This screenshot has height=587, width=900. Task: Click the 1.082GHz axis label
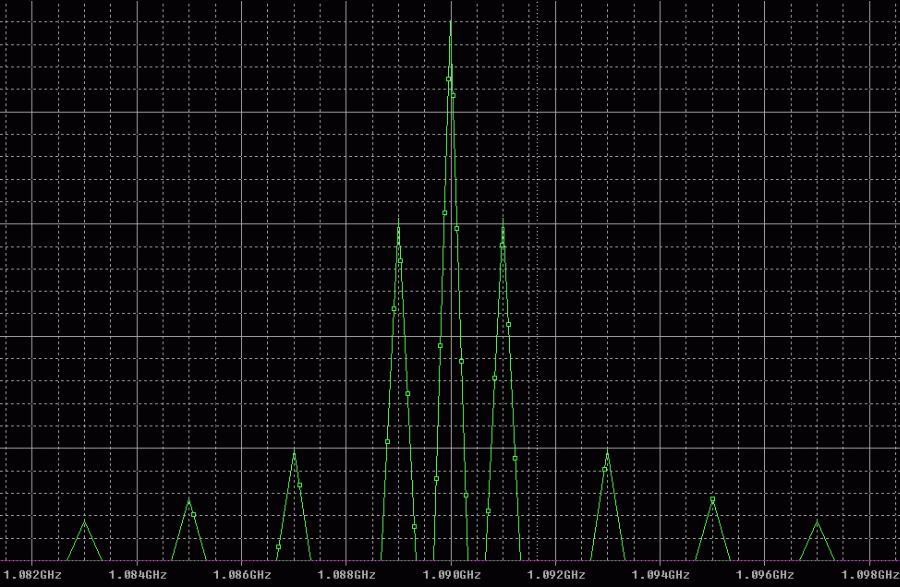coord(32,574)
